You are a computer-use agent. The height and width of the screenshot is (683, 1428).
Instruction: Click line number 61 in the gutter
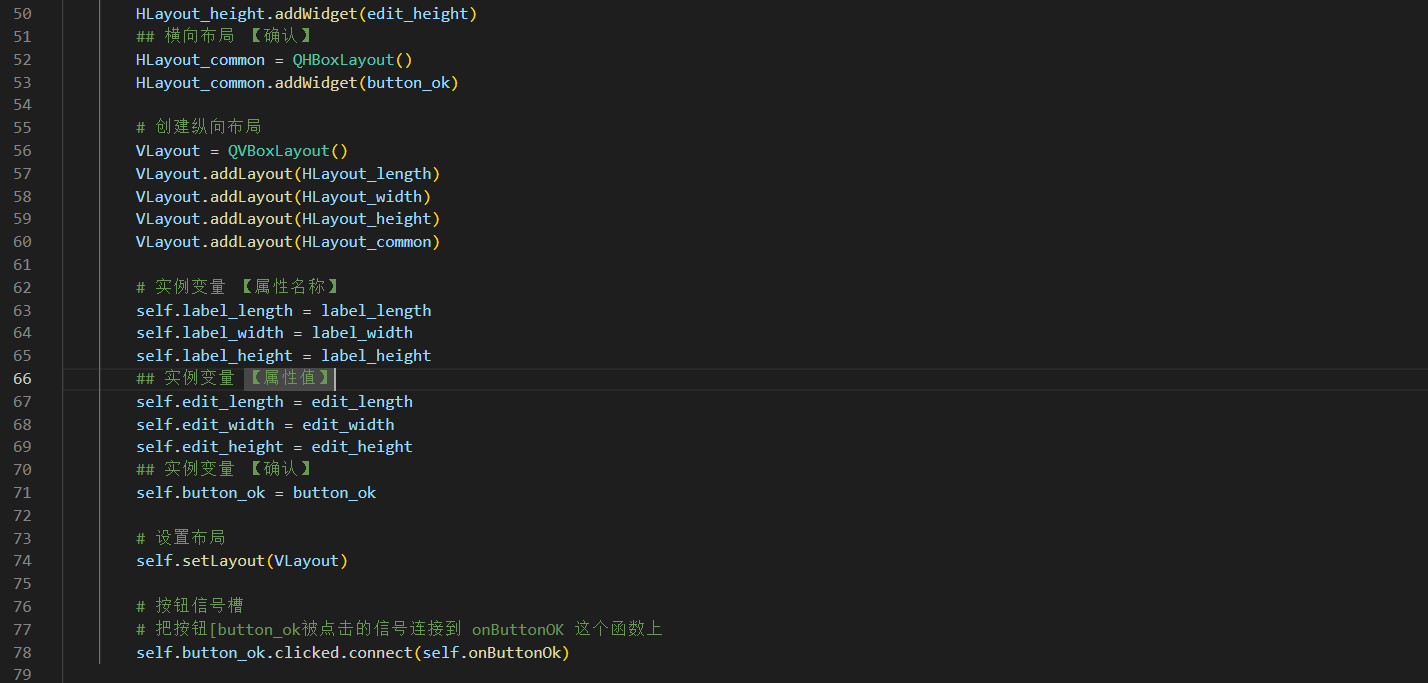(x=22, y=264)
